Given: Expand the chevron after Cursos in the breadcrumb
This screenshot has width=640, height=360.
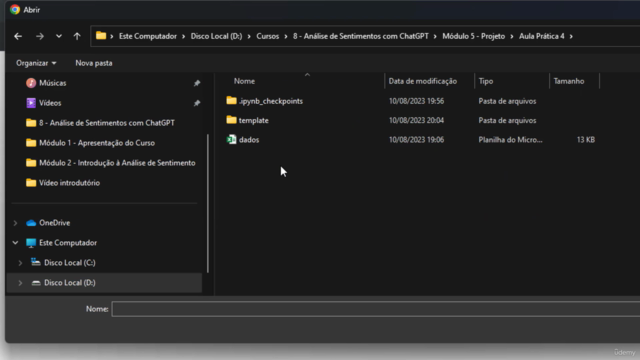Looking at the screenshot, I should coord(286,36).
